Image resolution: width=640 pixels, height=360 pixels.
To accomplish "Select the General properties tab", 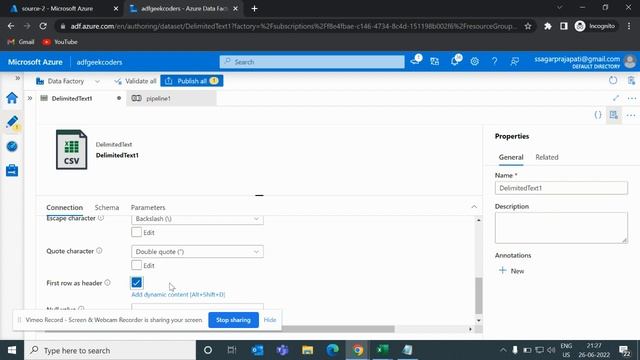I will [511, 157].
